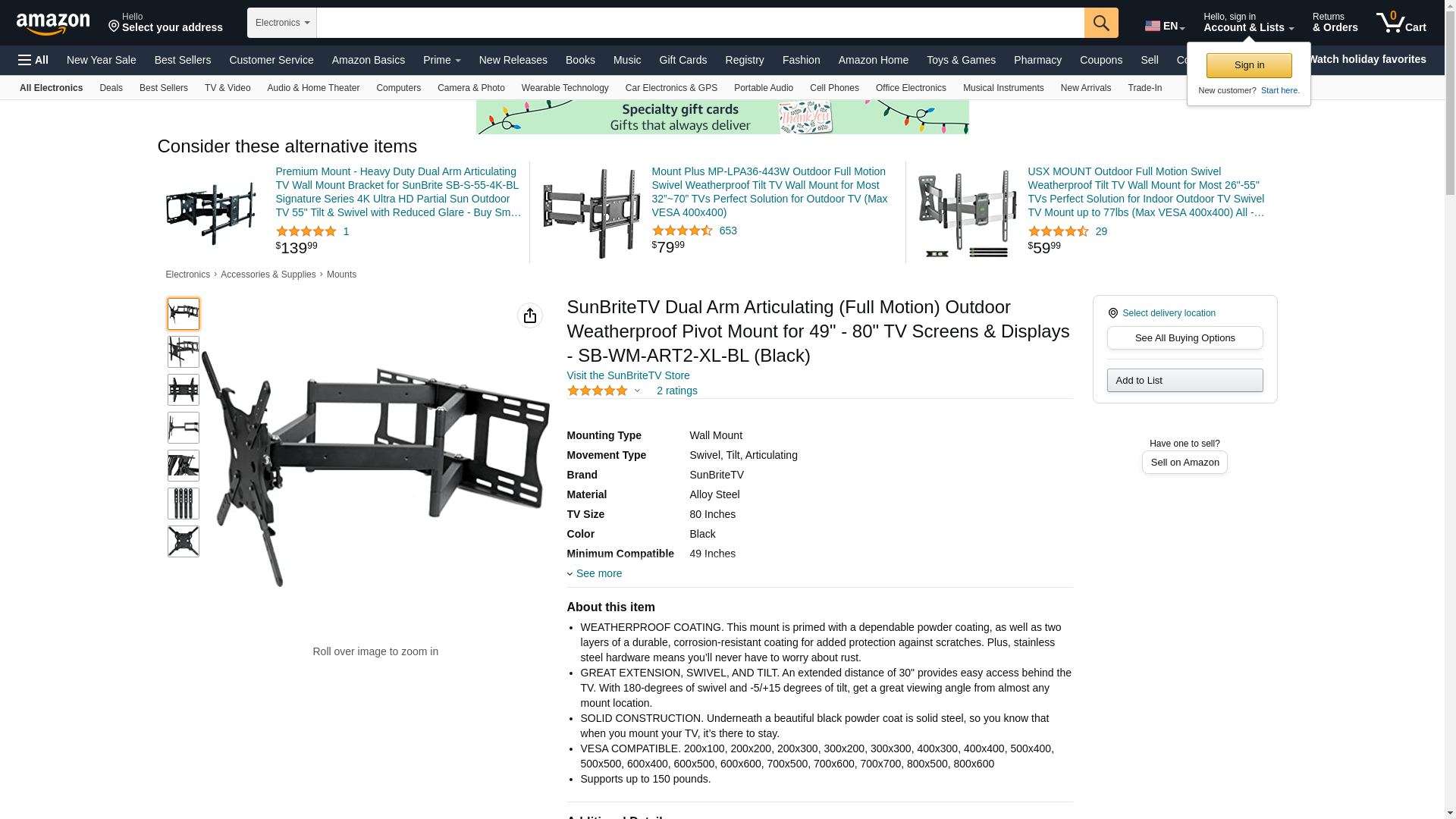Open the Electronics search category dropdown
The height and width of the screenshot is (819, 1456).
point(282,23)
